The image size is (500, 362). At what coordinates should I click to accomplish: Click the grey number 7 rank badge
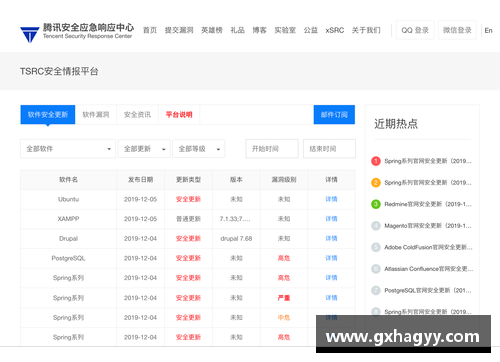[376, 290]
